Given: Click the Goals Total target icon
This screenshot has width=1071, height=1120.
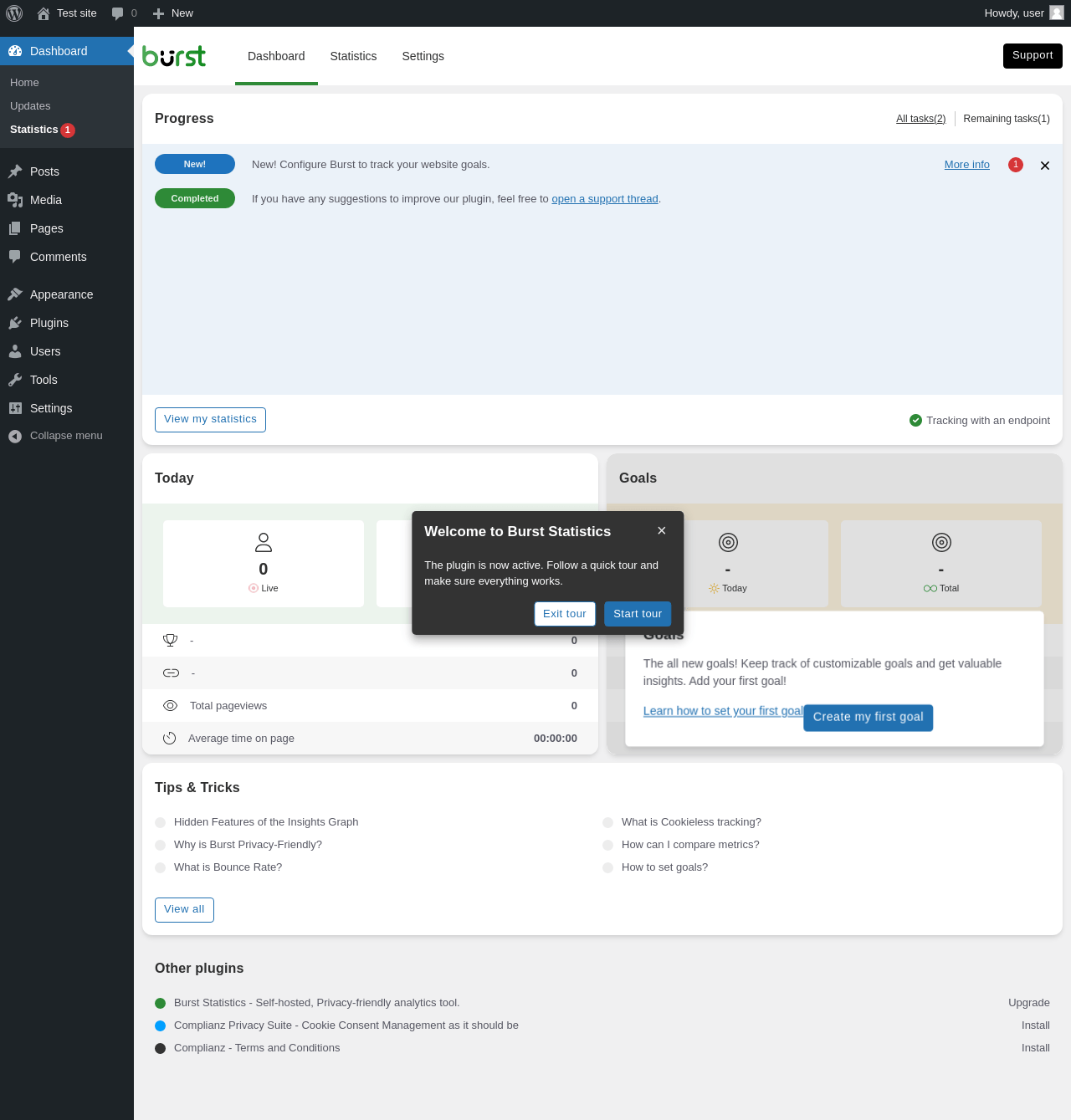Looking at the screenshot, I should [941, 543].
